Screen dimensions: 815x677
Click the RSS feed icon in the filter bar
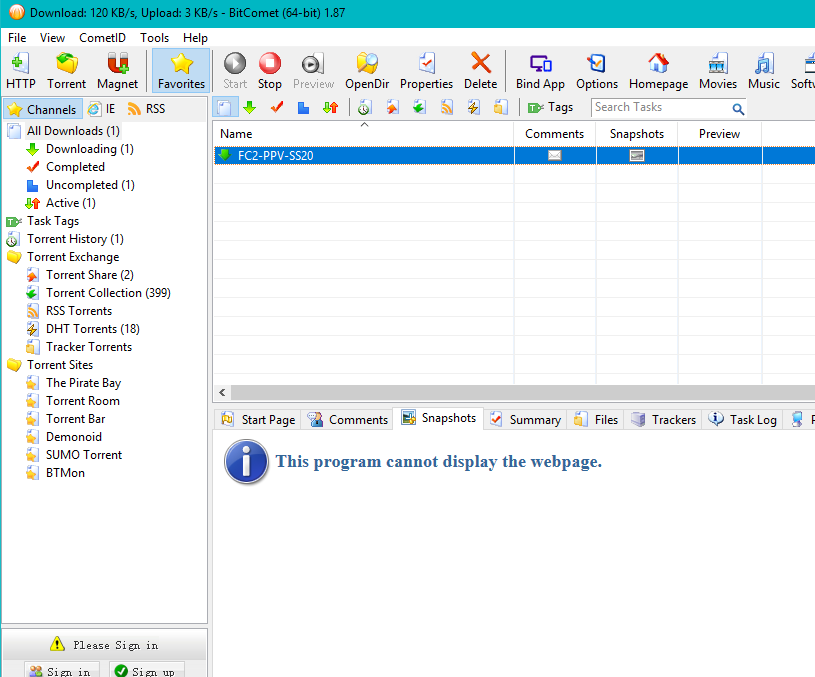point(446,108)
